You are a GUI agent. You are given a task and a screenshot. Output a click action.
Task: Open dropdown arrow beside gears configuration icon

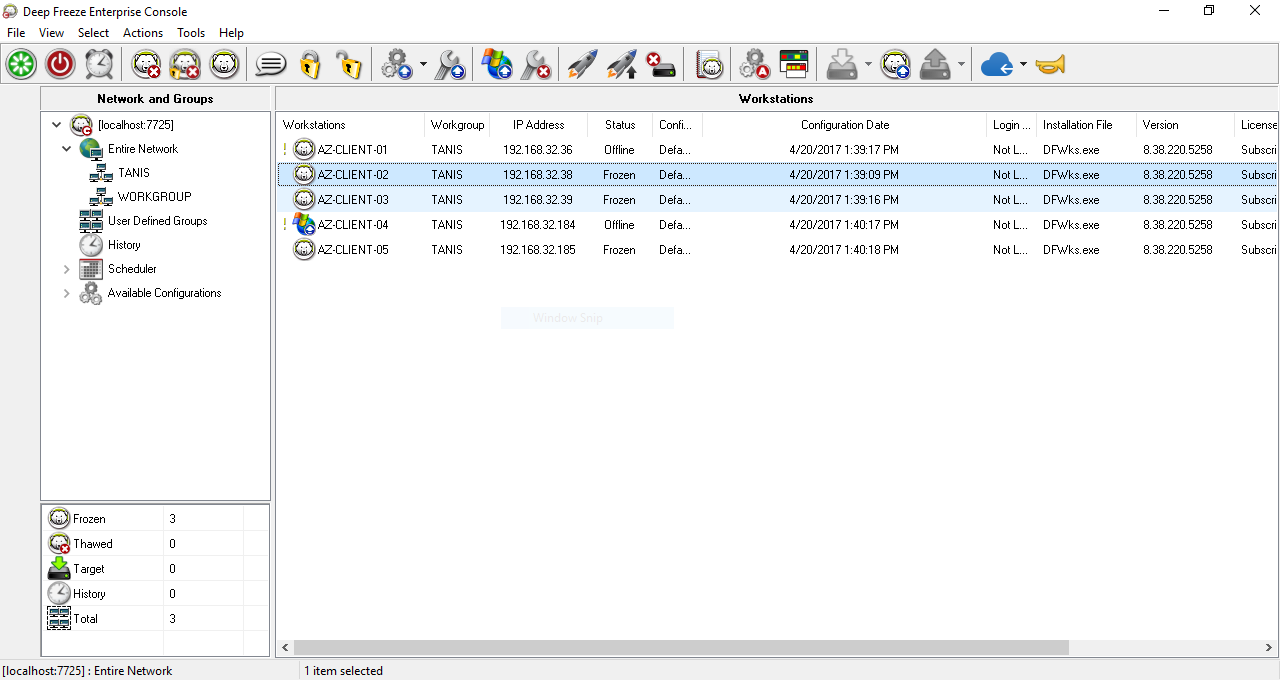click(x=423, y=65)
